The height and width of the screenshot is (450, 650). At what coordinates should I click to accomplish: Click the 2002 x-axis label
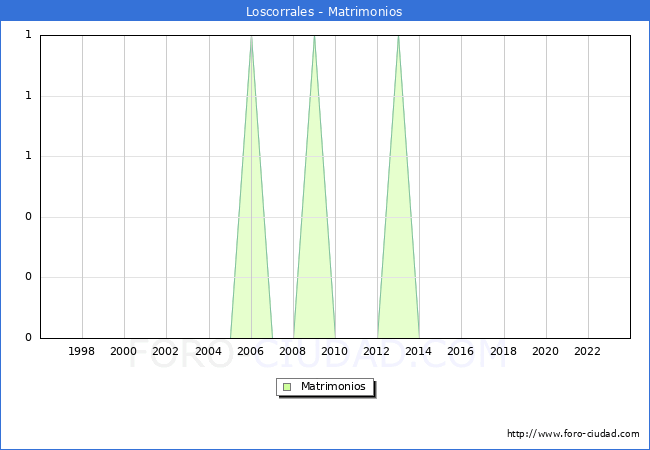pos(166,351)
